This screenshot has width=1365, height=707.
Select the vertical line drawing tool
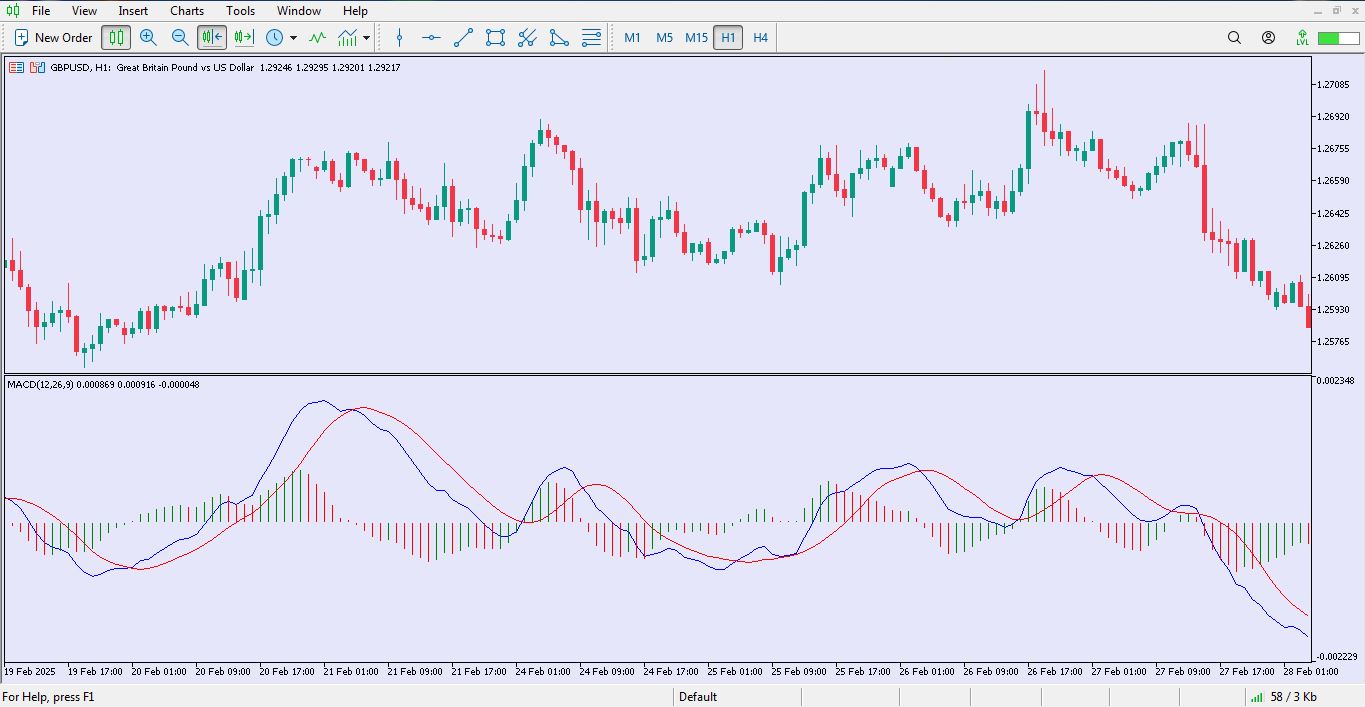tap(399, 38)
